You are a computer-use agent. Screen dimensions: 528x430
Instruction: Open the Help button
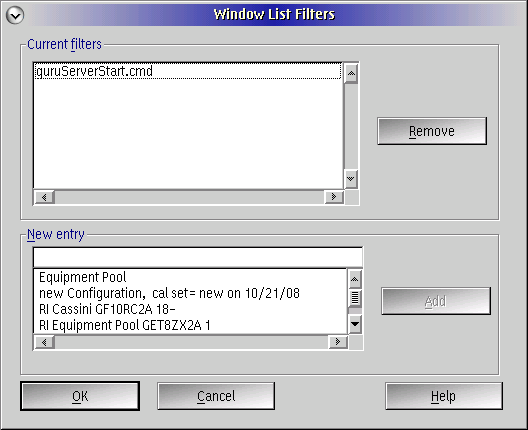click(444, 396)
